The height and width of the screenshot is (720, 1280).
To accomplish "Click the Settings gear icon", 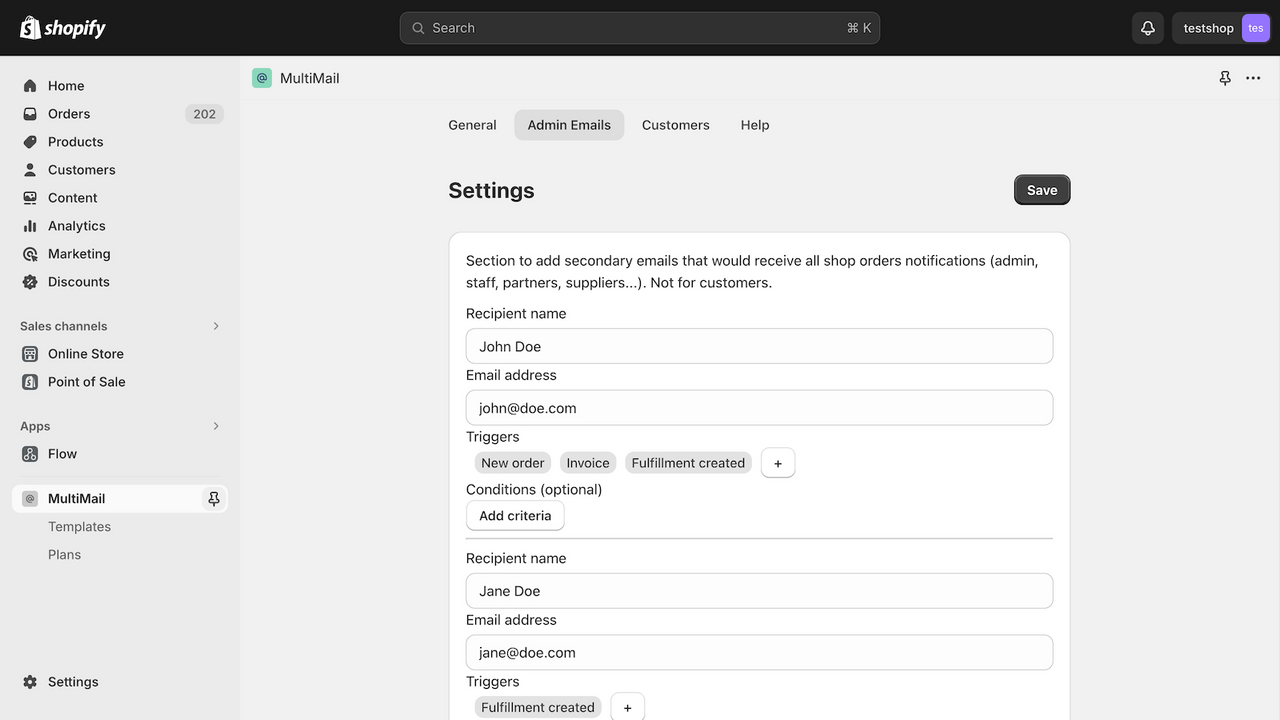I will point(30,682).
